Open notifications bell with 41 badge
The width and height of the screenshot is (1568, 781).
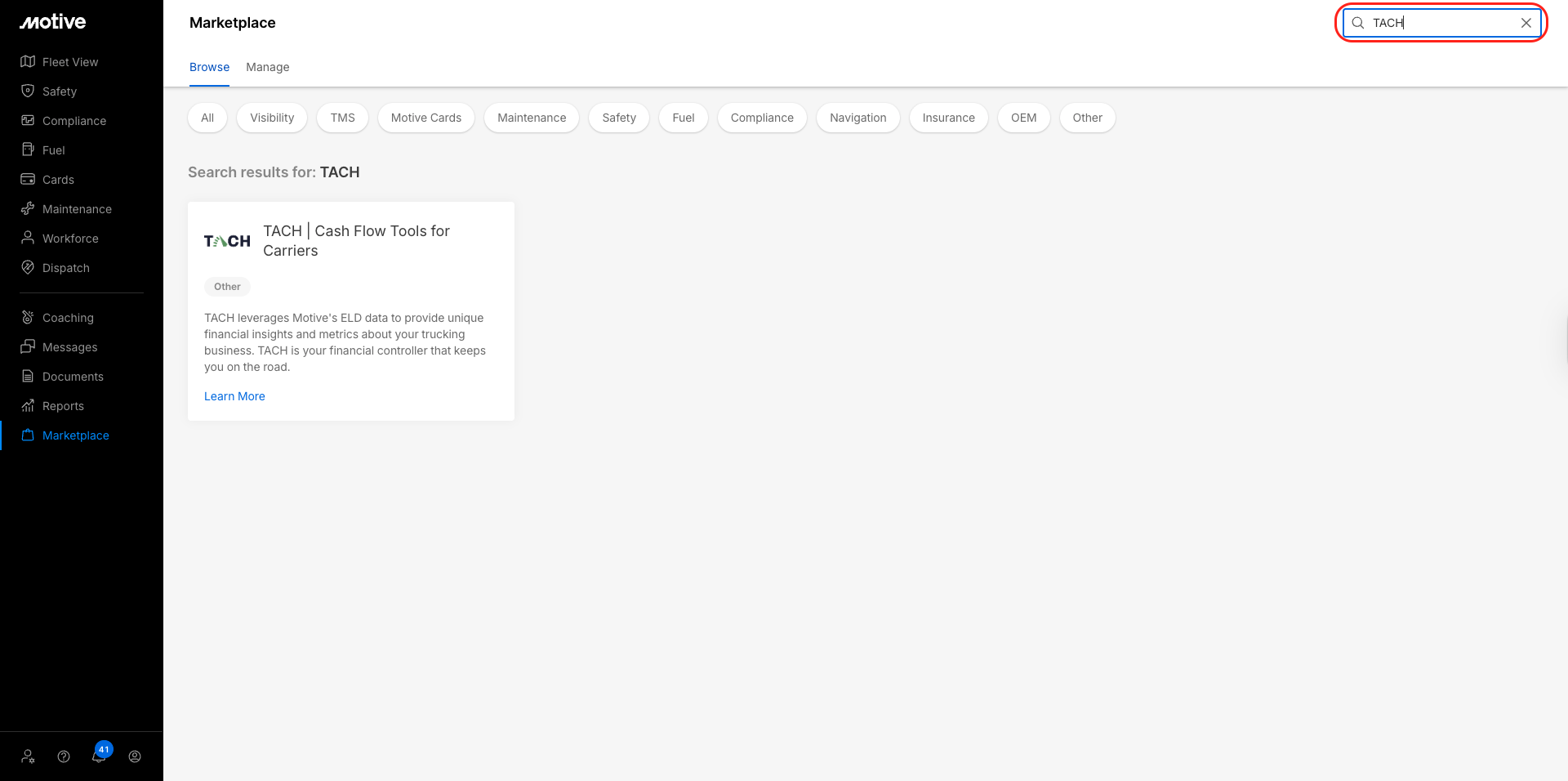point(99,756)
